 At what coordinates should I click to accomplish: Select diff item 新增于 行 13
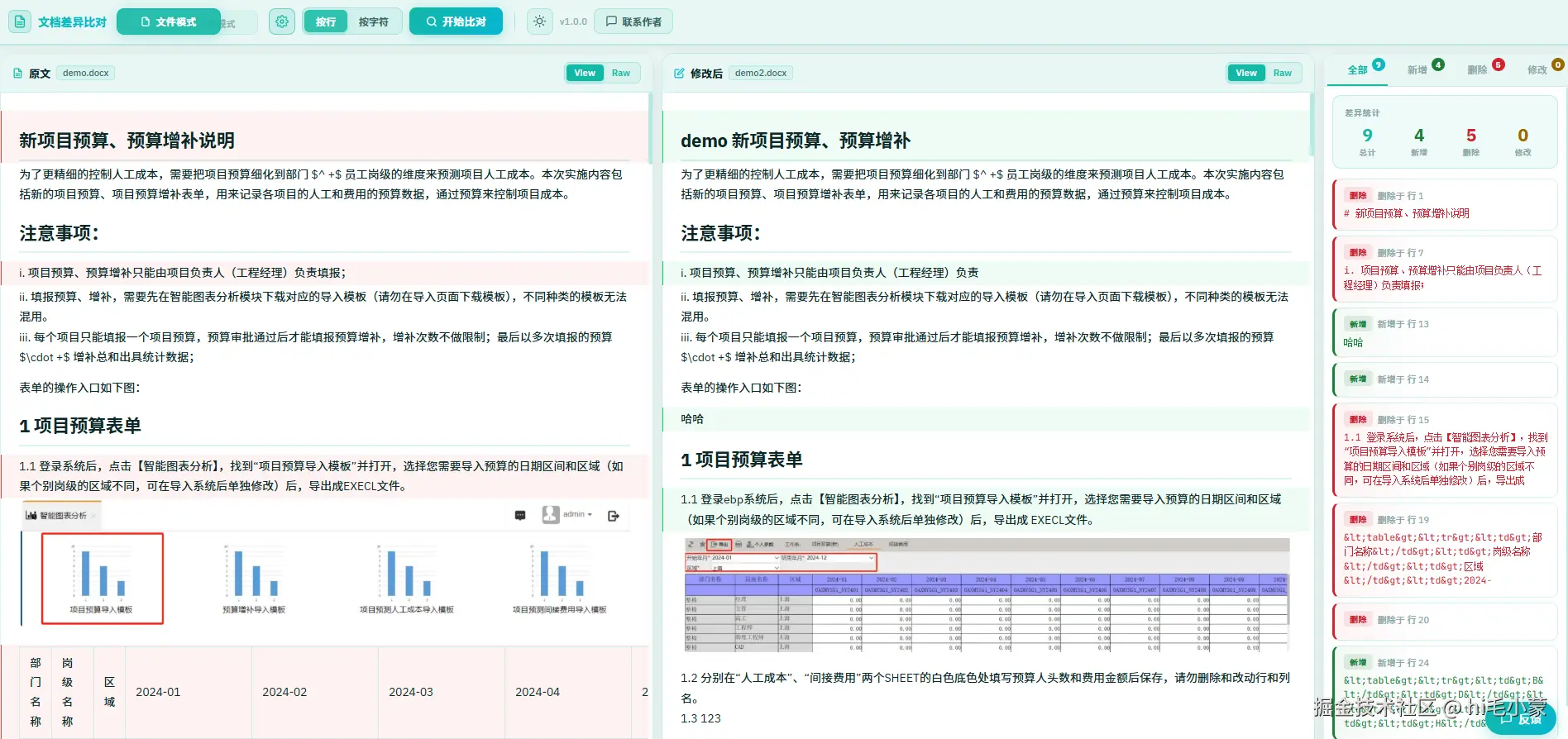pyautogui.click(x=1446, y=332)
